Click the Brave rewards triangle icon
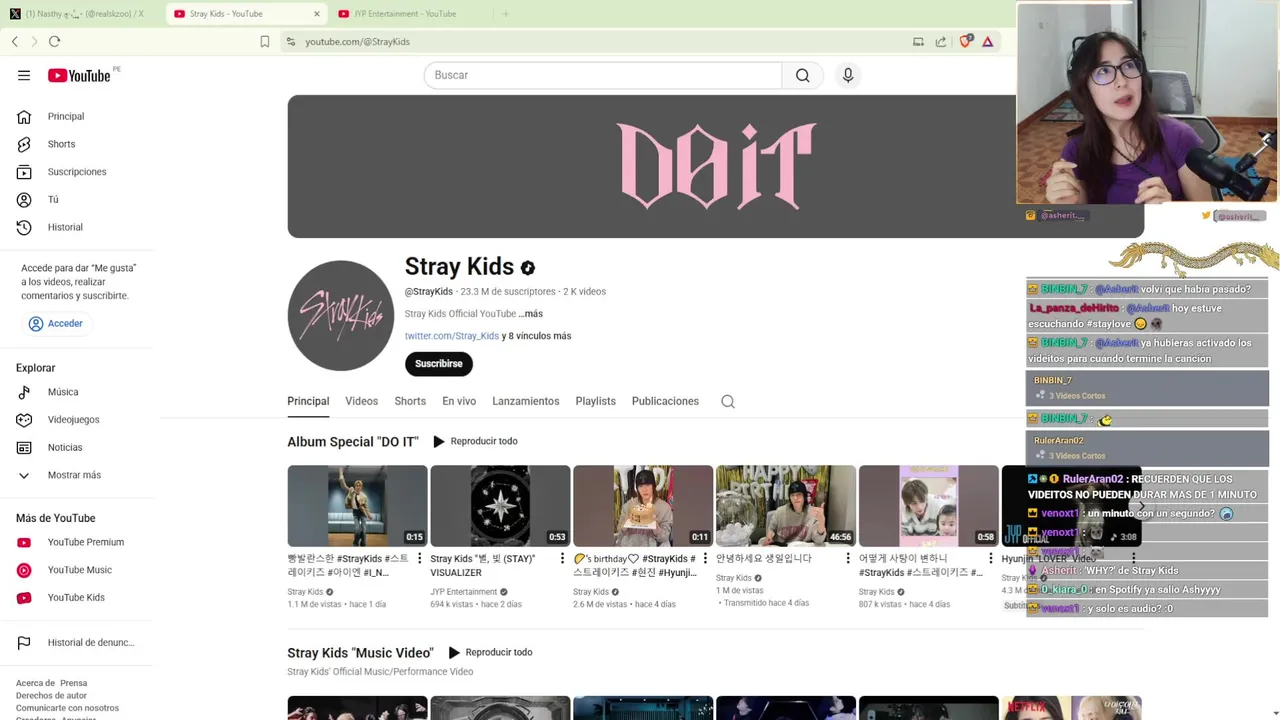The image size is (1280, 720). pyautogui.click(x=988, y=41)
